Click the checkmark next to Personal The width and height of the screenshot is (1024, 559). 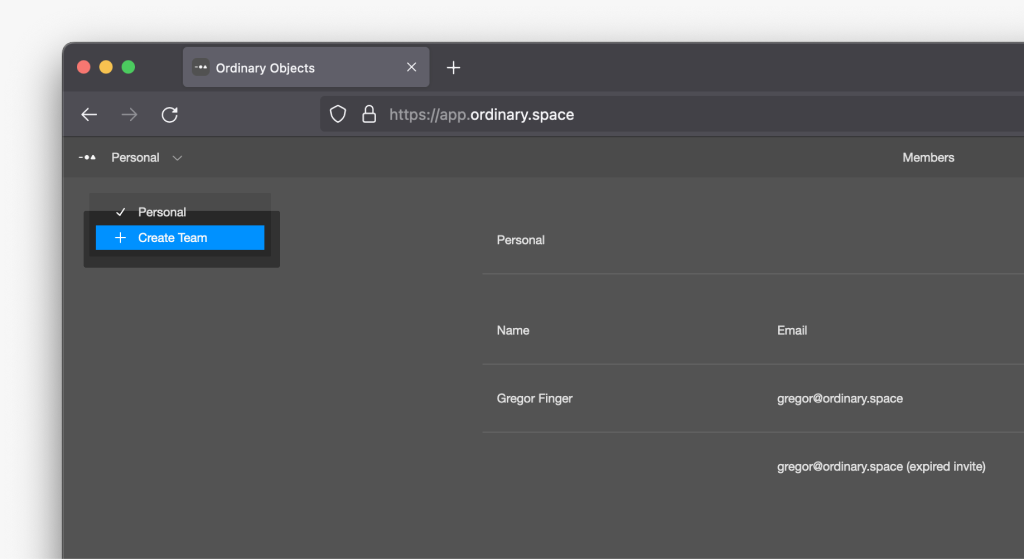120,212
